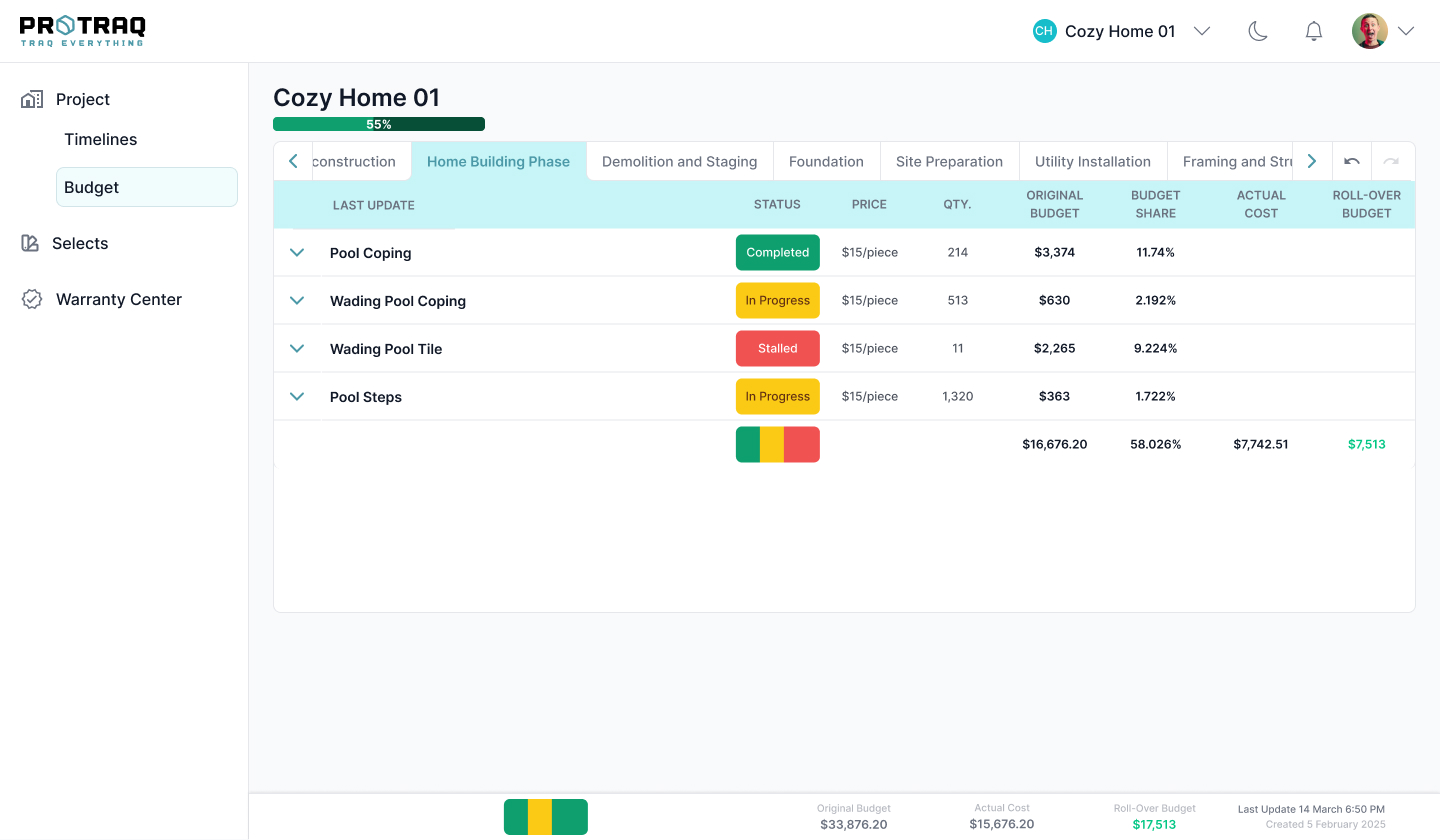Click the user profile avatar

point(1369,31)
